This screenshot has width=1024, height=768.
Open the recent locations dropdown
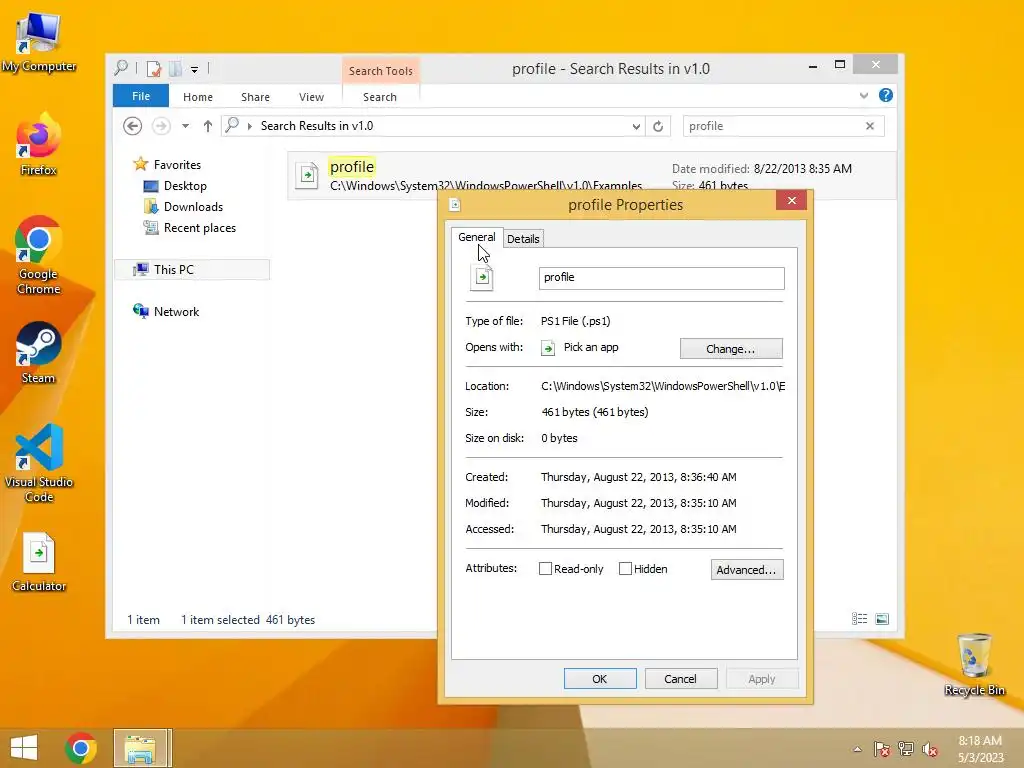click(x=185, y=126)
